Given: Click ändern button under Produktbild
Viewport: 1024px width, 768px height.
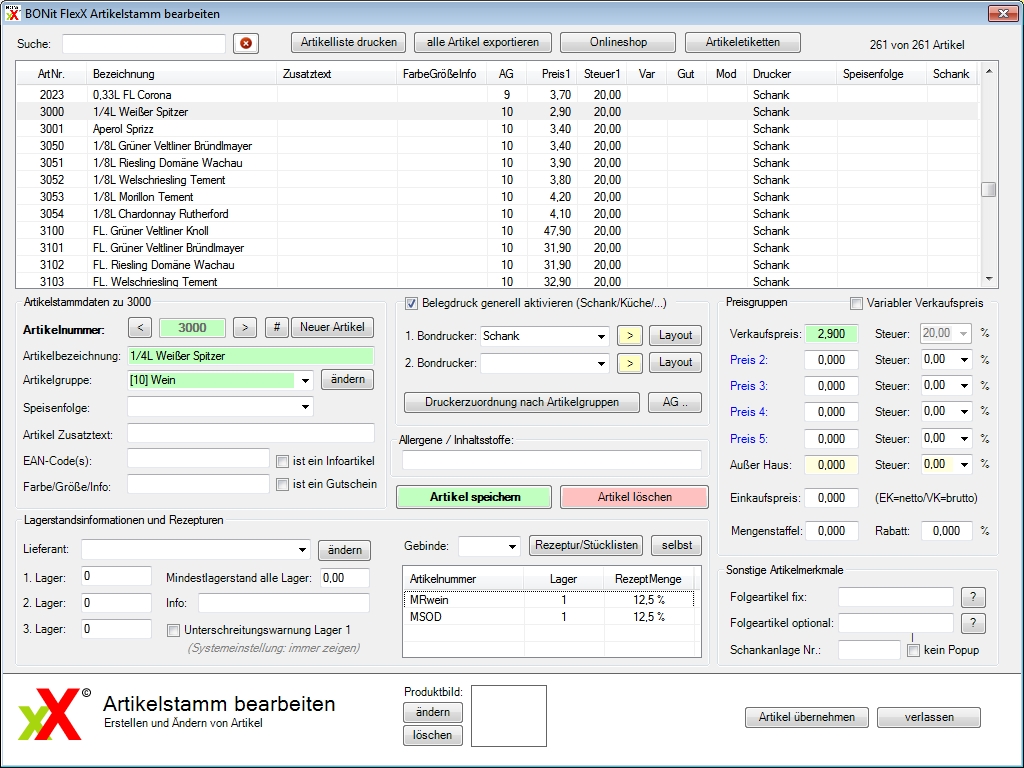Looking at the screenshot, I should (432, 712).
